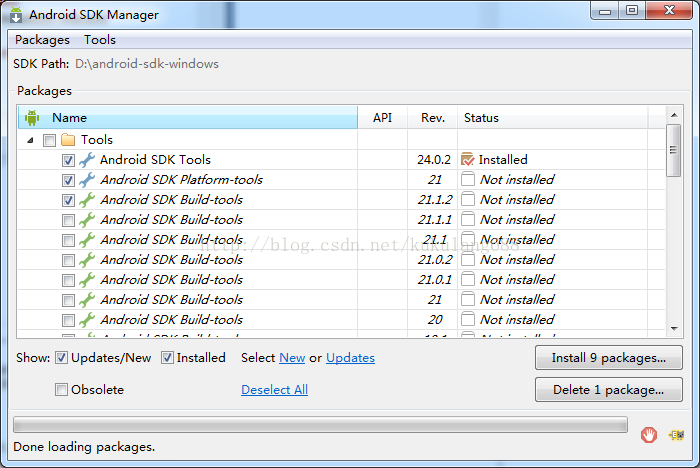
Task: Open the Packages menu
Action: pyautogui.click(x=42, y=40)
